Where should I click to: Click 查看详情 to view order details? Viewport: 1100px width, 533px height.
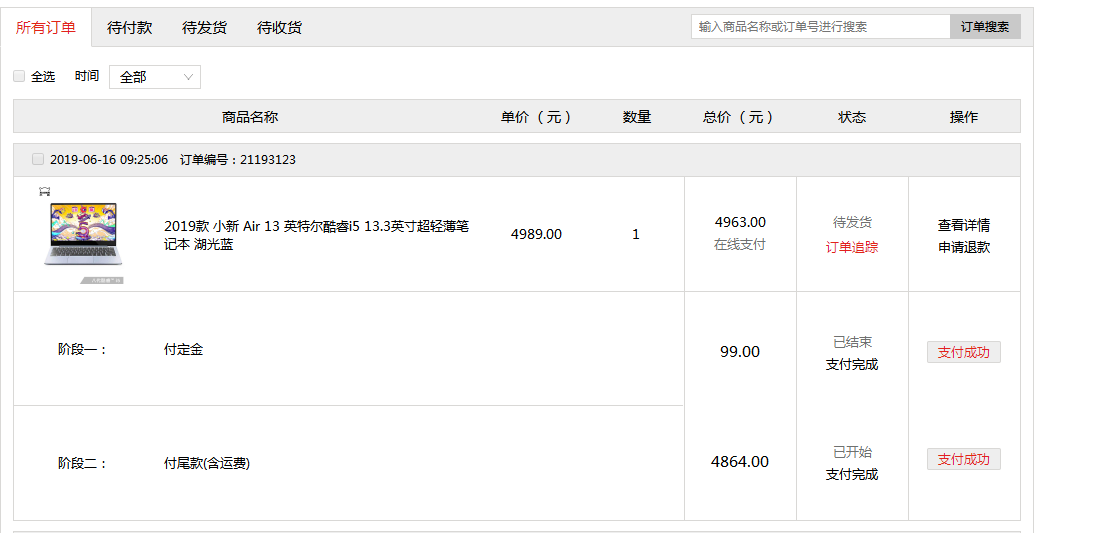coord(964,225)
